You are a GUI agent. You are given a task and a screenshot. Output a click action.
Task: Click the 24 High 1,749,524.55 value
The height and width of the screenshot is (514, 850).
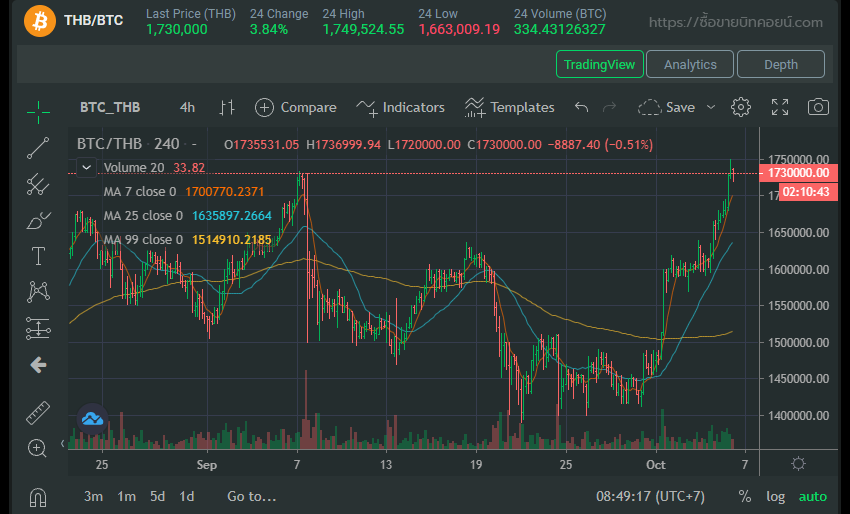363,29
